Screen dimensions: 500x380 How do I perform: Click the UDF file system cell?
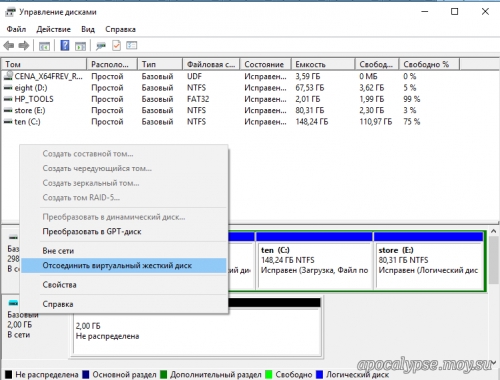[x=194, y=77]
